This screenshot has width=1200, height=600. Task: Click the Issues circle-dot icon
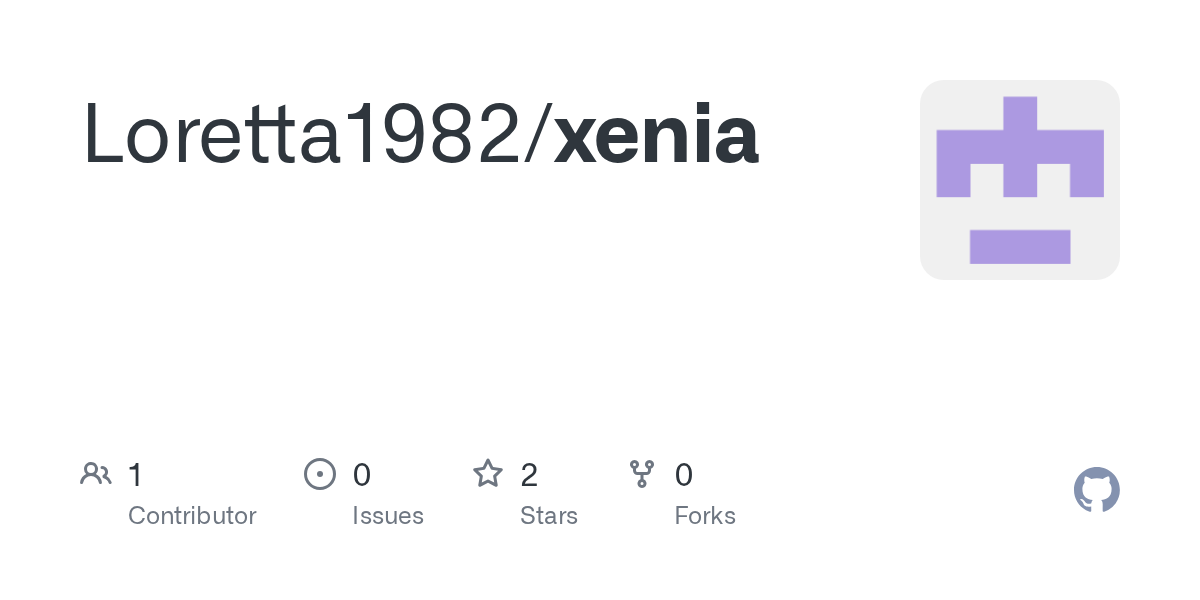tap(319, 474)
